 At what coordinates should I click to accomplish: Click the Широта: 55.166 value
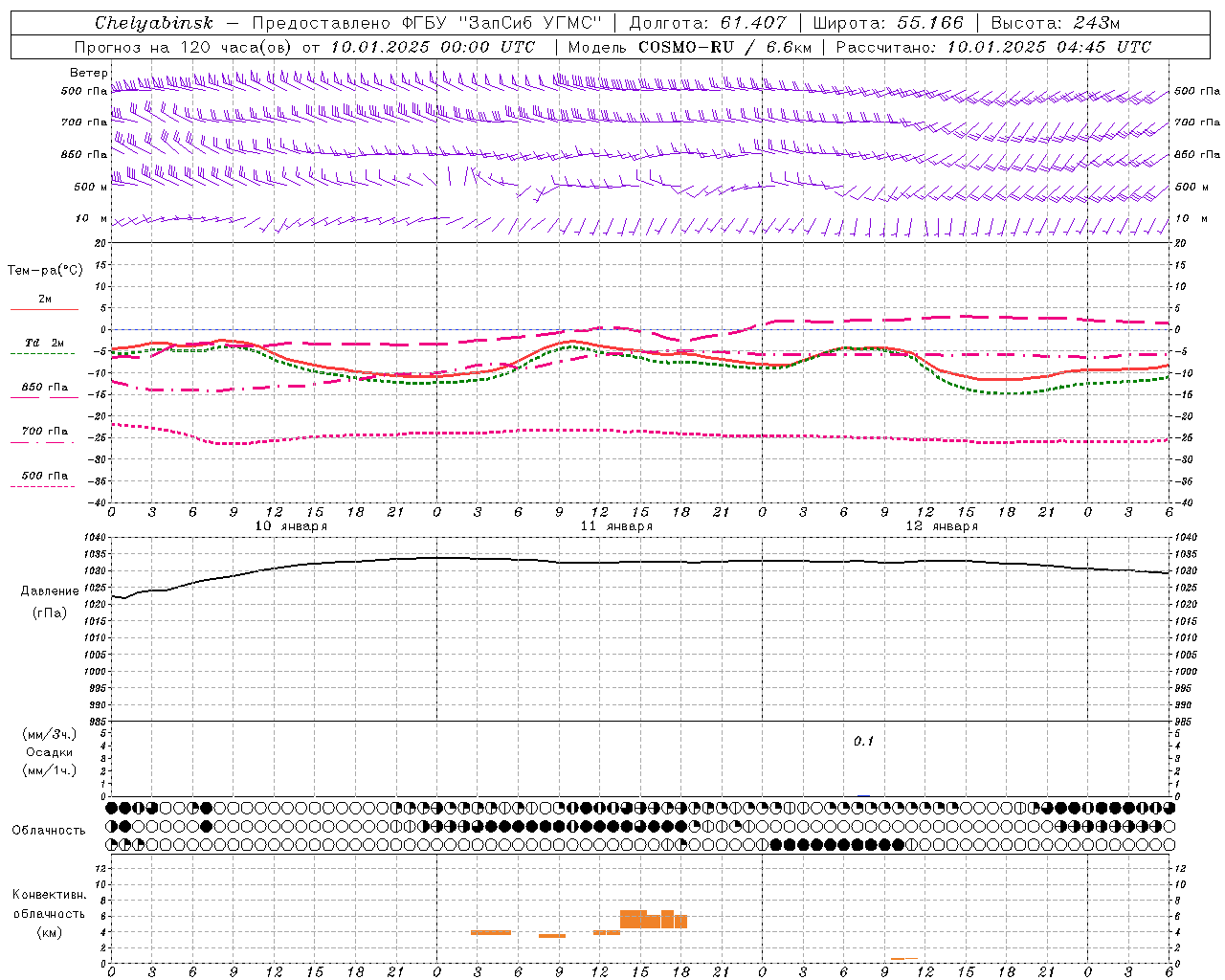tap(887, 23)
